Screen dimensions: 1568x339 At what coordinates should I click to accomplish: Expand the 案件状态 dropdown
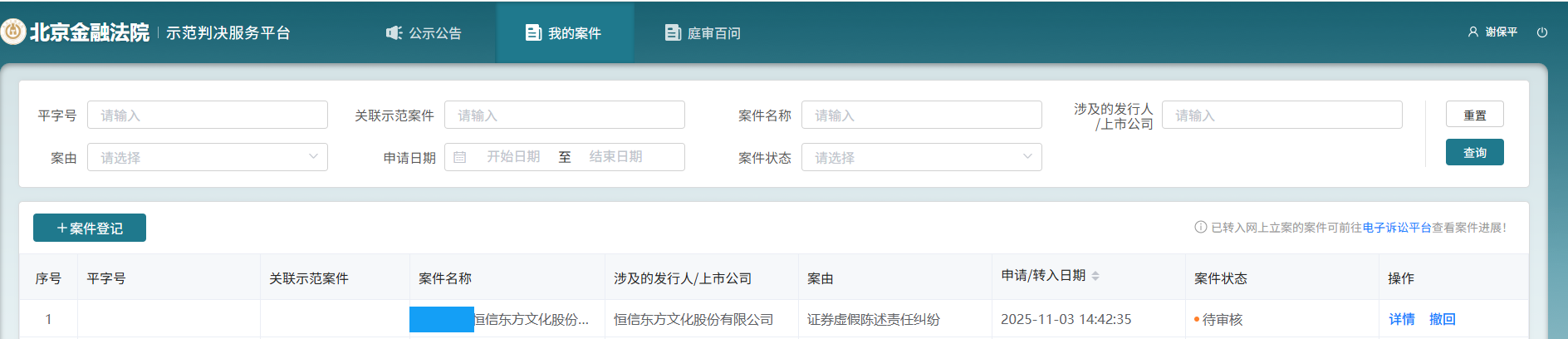pos(922,157)
